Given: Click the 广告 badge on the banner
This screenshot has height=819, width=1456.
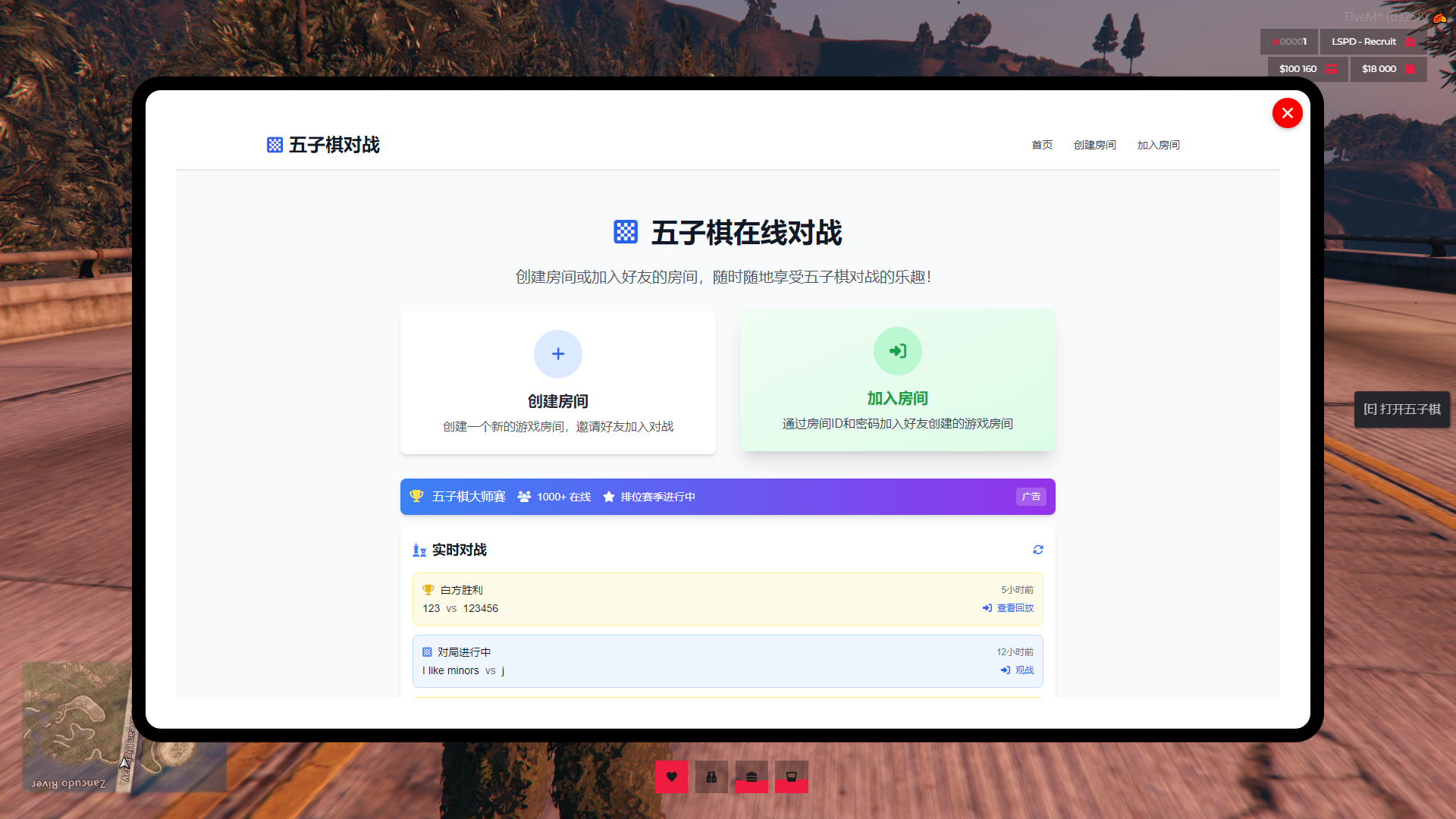Looking at the screenshot, I should click(1031, 497).
